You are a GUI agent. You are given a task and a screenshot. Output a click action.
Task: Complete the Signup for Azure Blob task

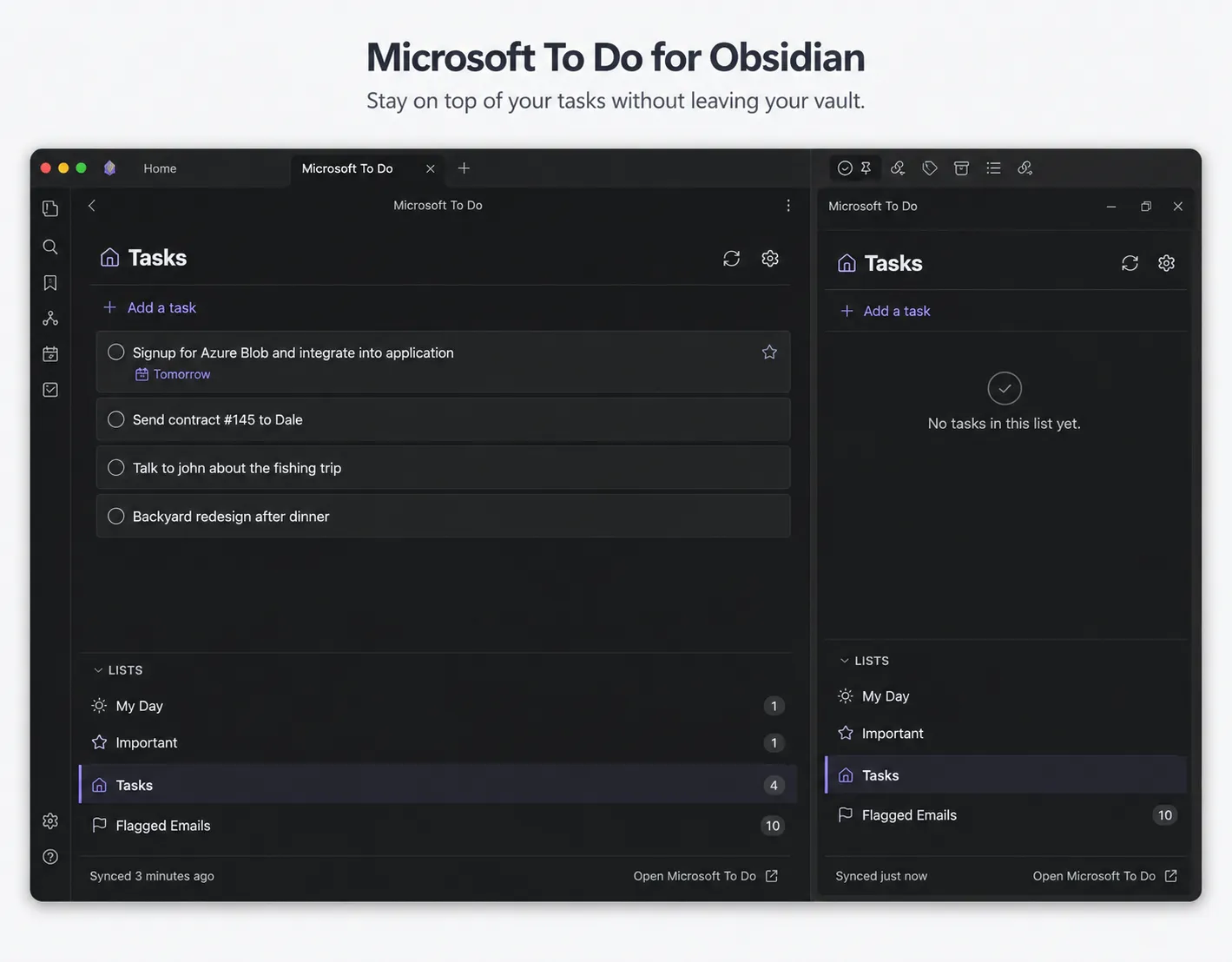(115, 352)
